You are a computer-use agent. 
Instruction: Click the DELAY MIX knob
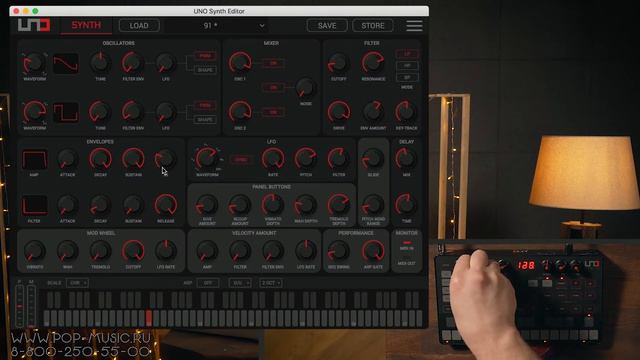click(406, 159)
